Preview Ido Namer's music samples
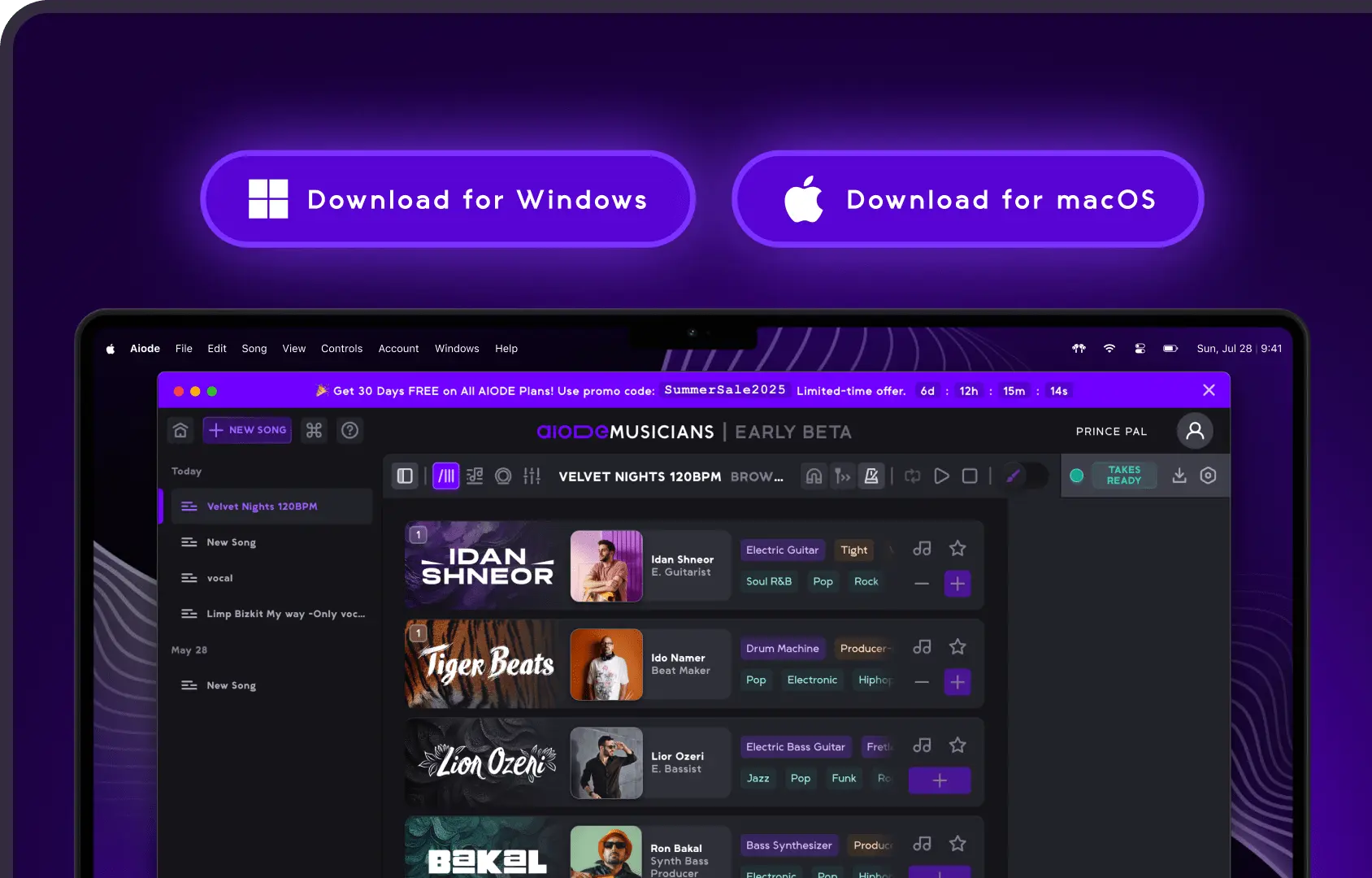 point(922,647)
